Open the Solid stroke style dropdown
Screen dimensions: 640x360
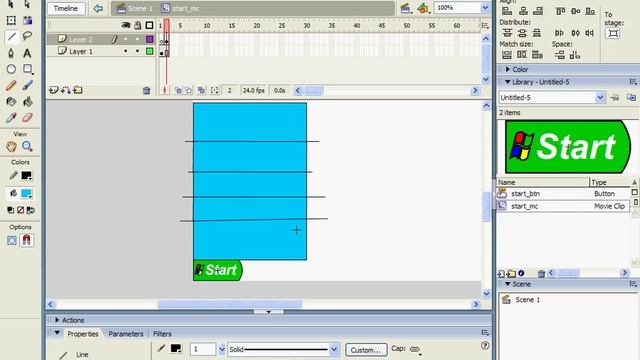334,349
